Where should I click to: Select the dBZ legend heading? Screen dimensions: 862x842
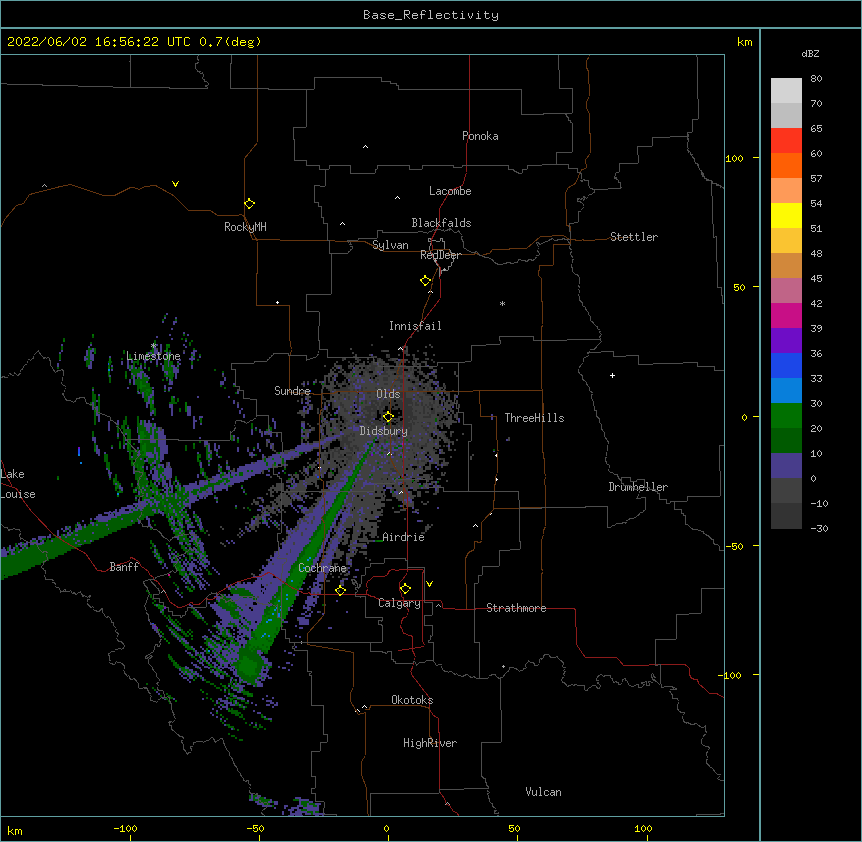(x=810, y=54)
